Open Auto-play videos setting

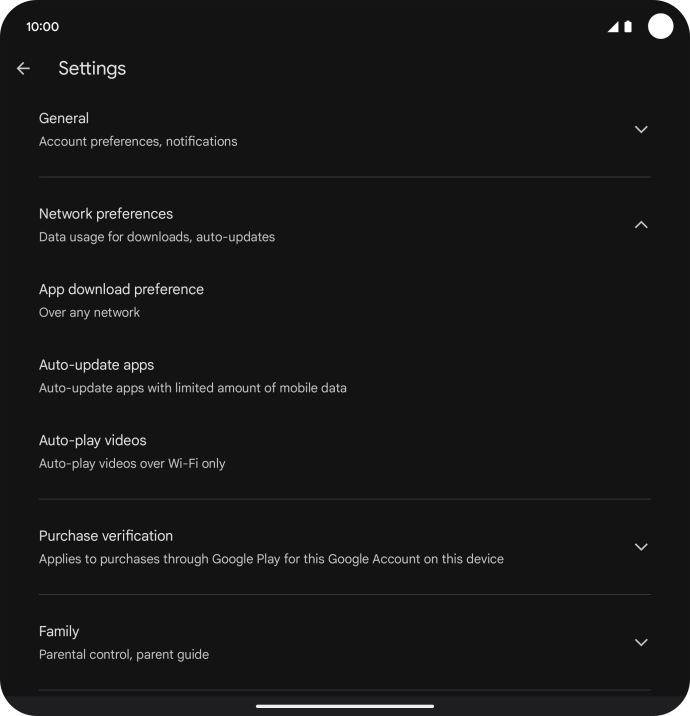[x=92, y=440]
